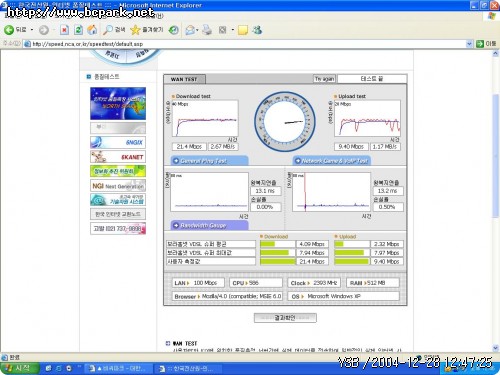The image size is (500, 375).
Task: Click the 결과확인 button below the test panel
Action: 285,318
